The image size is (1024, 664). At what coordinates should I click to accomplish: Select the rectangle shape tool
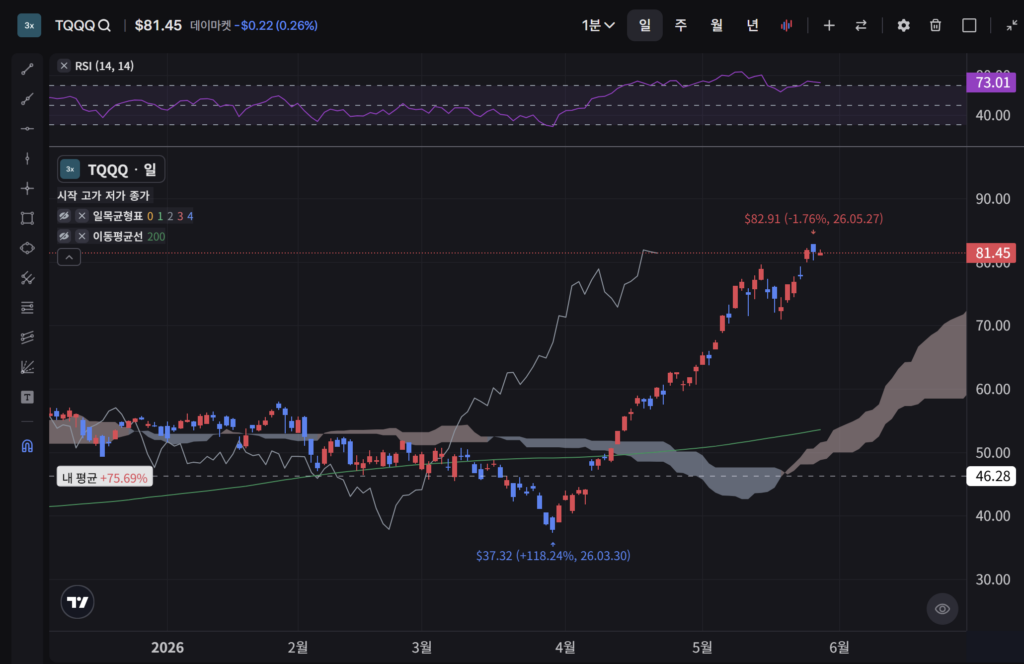click(27, 218)
